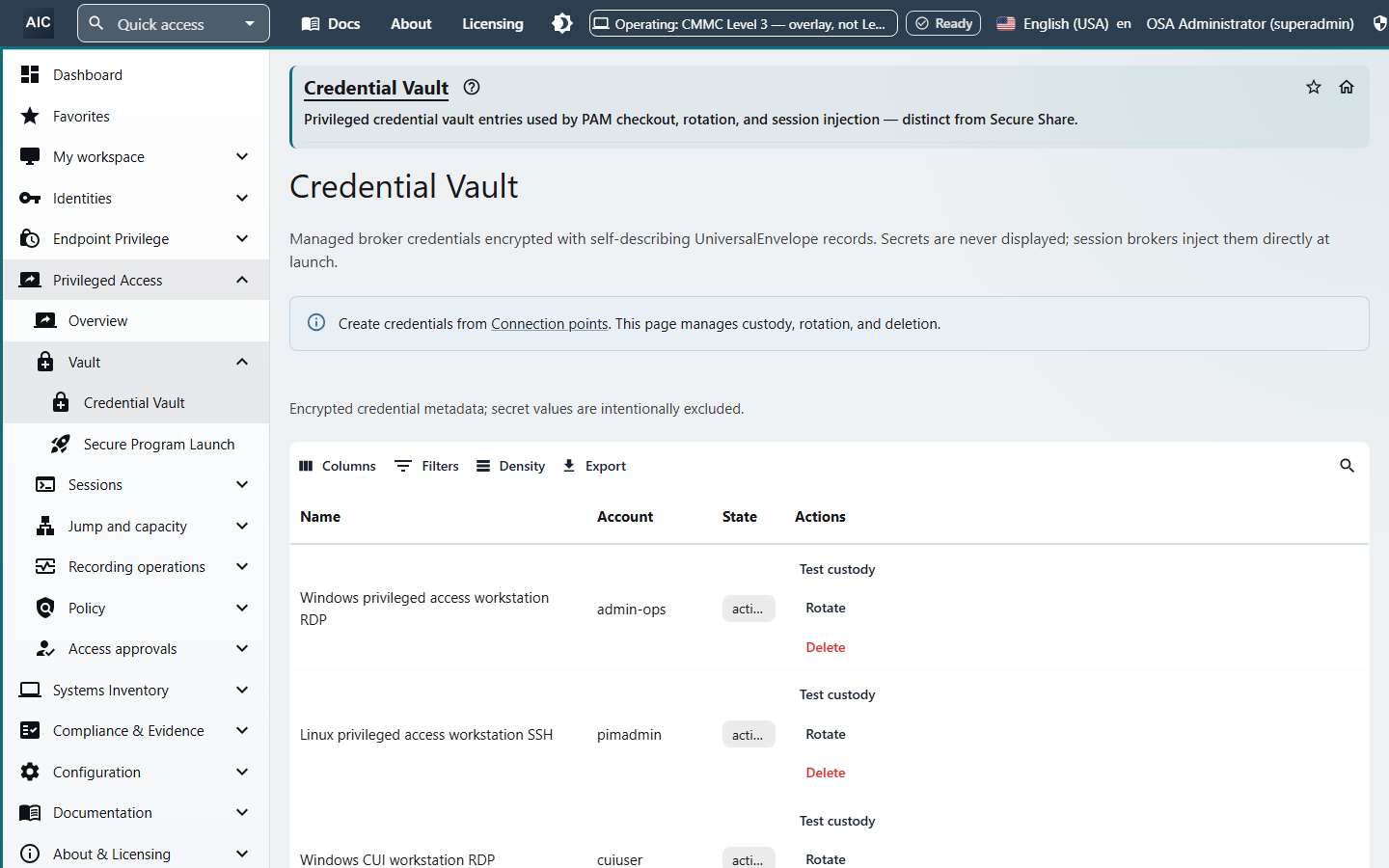Click the Sessions terminal icon
1389x868 pixels.
click(x=45, y=485)
